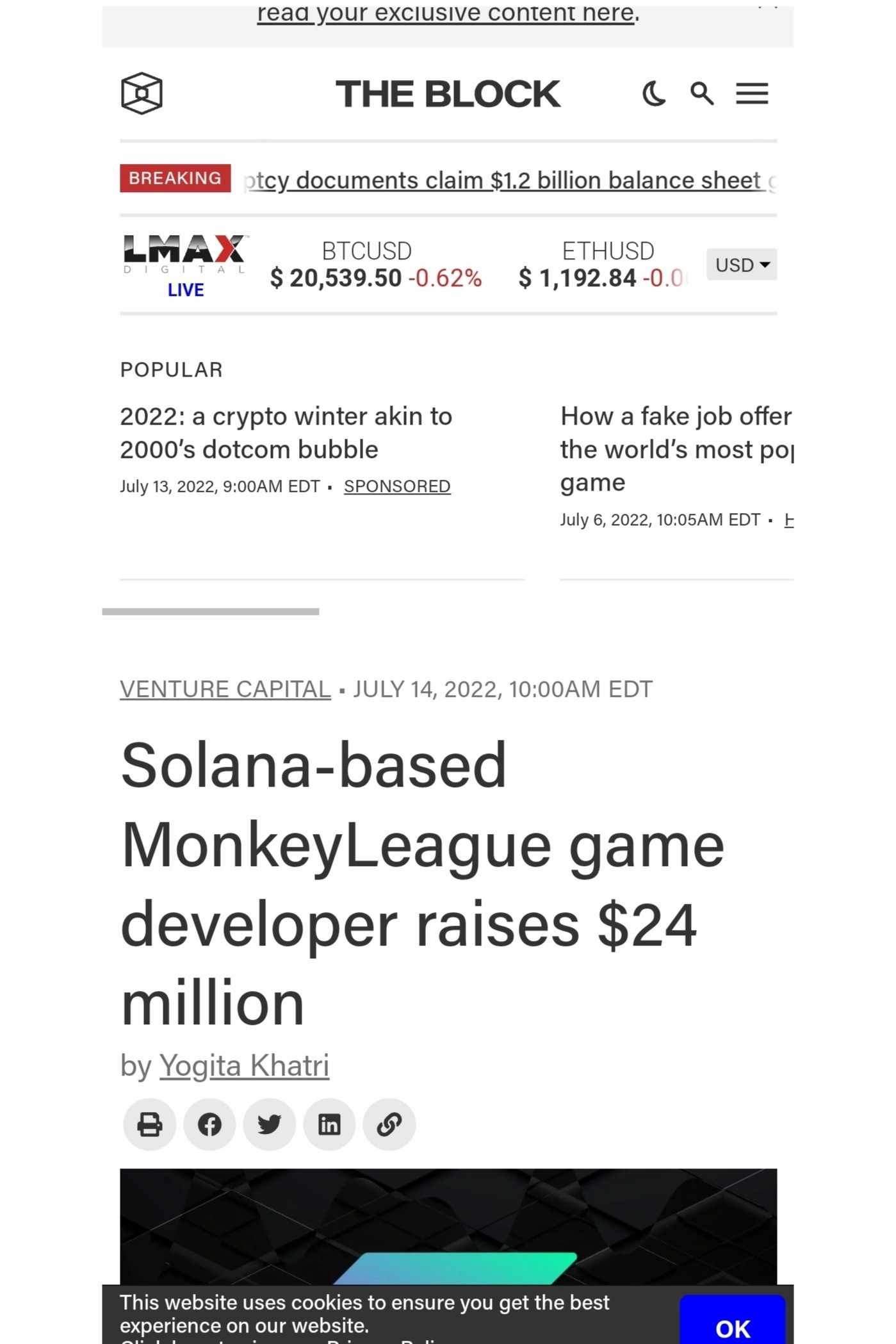896x1344 pixels.
Task: Click the article header image
Action: (448, 1226)
